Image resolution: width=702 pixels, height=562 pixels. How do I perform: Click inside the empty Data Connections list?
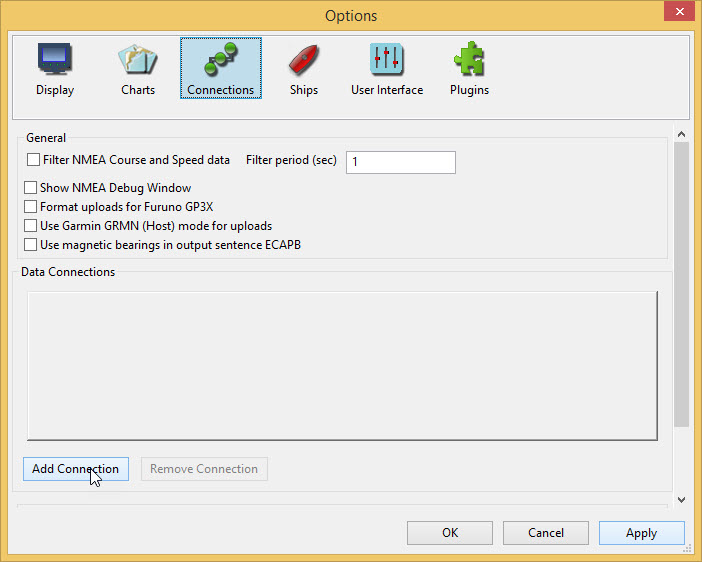pyautogui.click(x=341, y=365)
